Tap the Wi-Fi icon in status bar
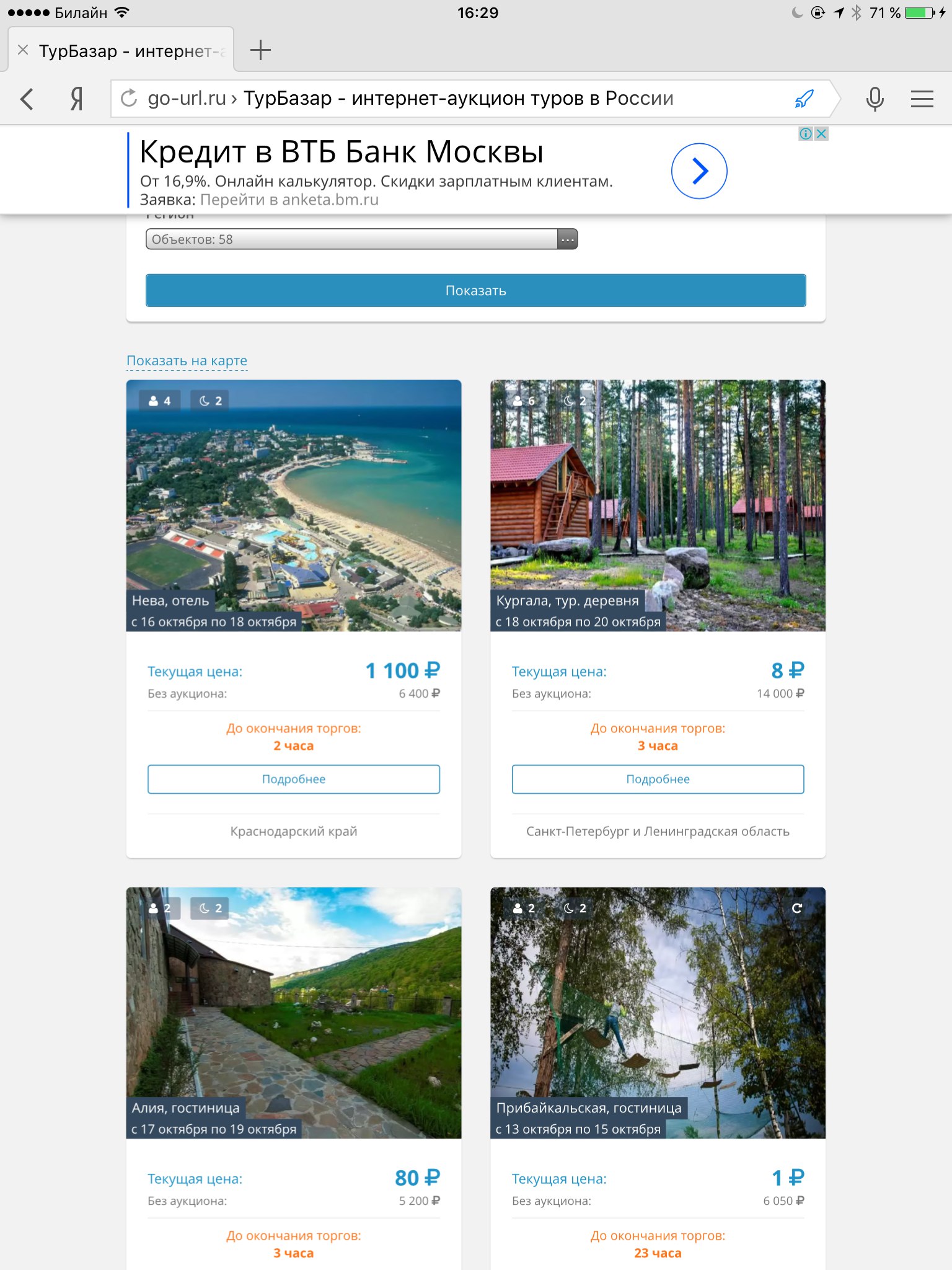Image resolution: width=952 pixels, height=1270 pixels. tap(122, 12)
